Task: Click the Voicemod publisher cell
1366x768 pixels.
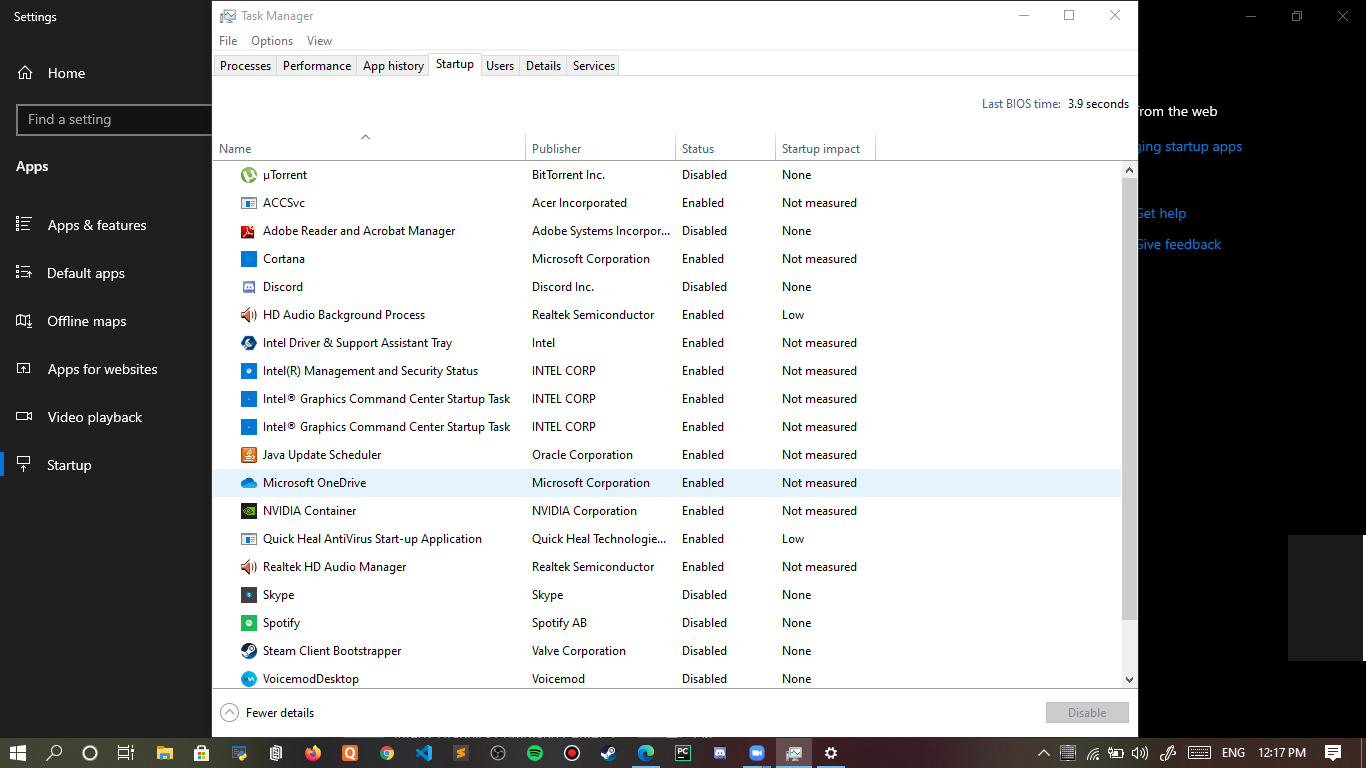Action: tap(558, 679)
